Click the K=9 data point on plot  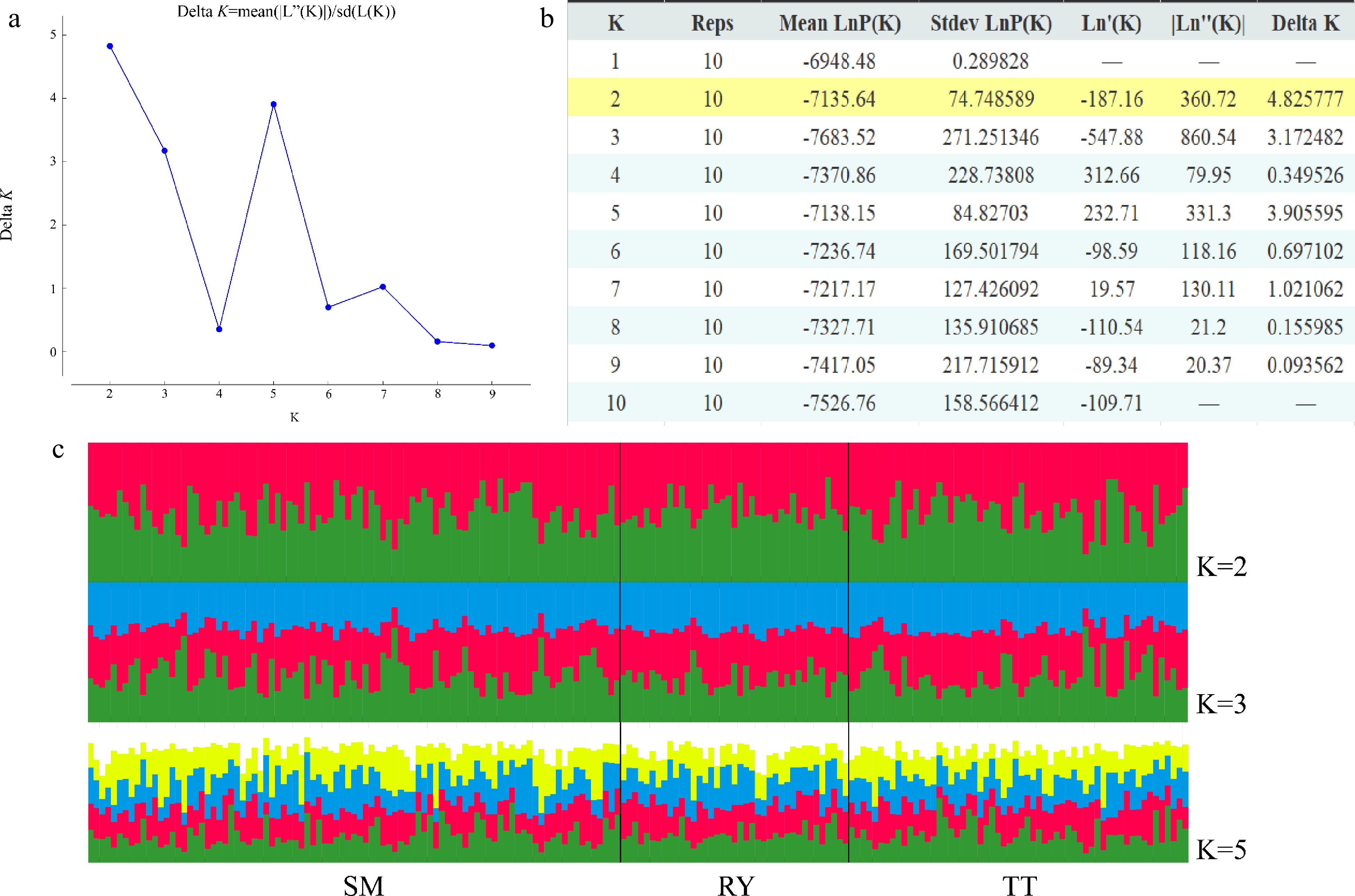click(492, 345)
